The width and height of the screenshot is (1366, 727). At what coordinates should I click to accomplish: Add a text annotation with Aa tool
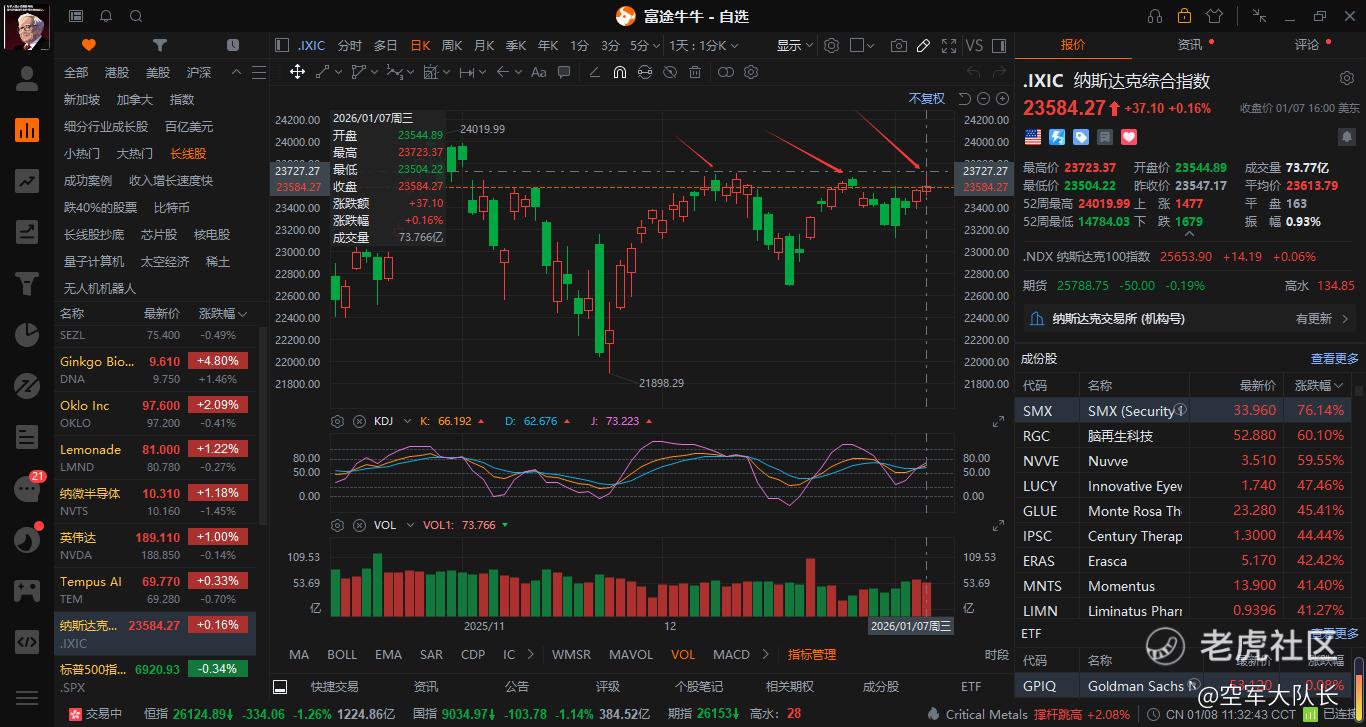pyautogui.click(x=539, y=72)
